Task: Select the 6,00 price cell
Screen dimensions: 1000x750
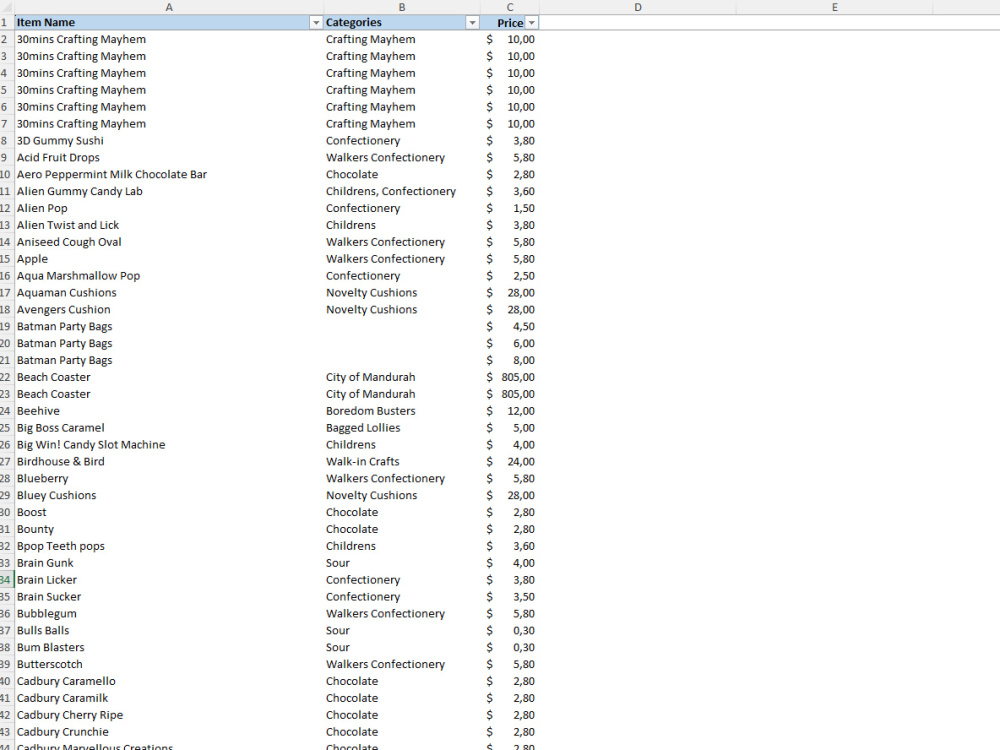Action: pos(510,343)
